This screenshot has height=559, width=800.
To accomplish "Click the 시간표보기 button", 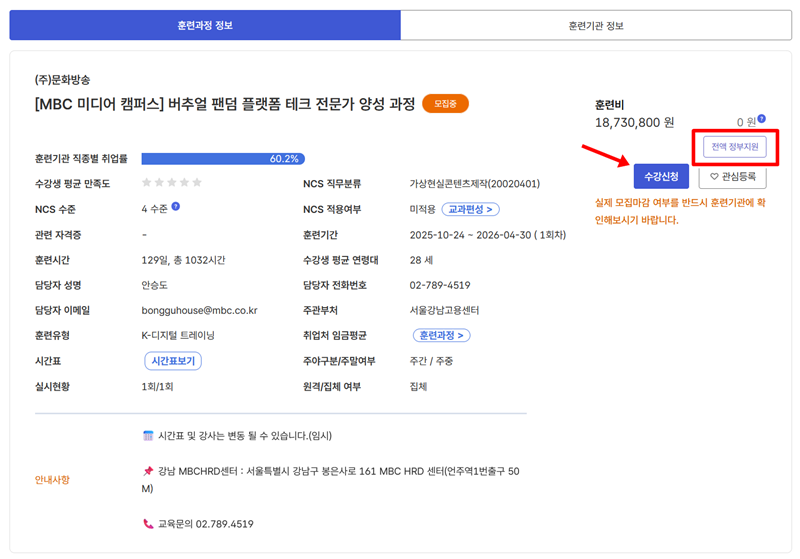I will [x=173, y=361].
